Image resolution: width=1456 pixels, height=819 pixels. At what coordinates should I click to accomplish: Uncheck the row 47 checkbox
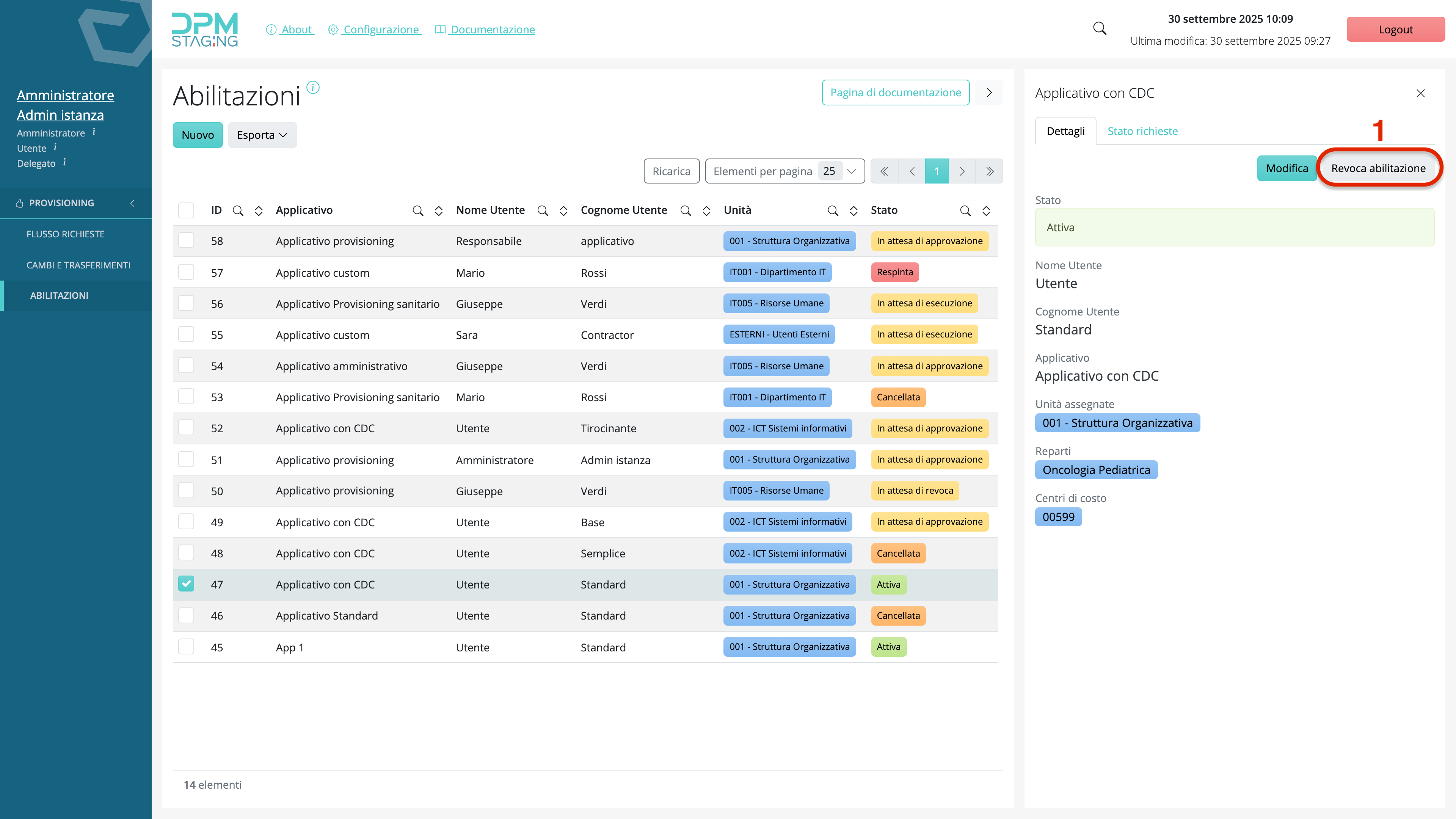(x=186, y=584)
